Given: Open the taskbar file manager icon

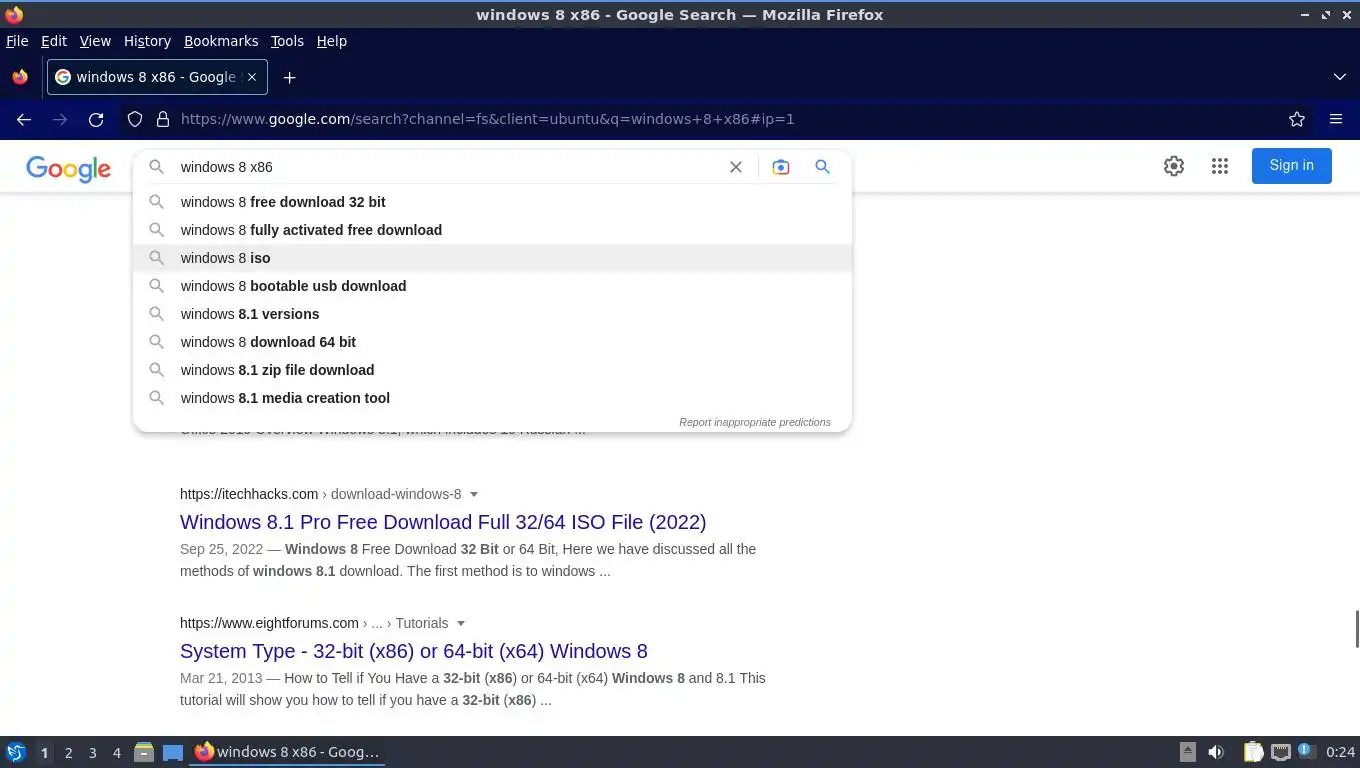Looking at the screenshot, I should coord(144,752).
